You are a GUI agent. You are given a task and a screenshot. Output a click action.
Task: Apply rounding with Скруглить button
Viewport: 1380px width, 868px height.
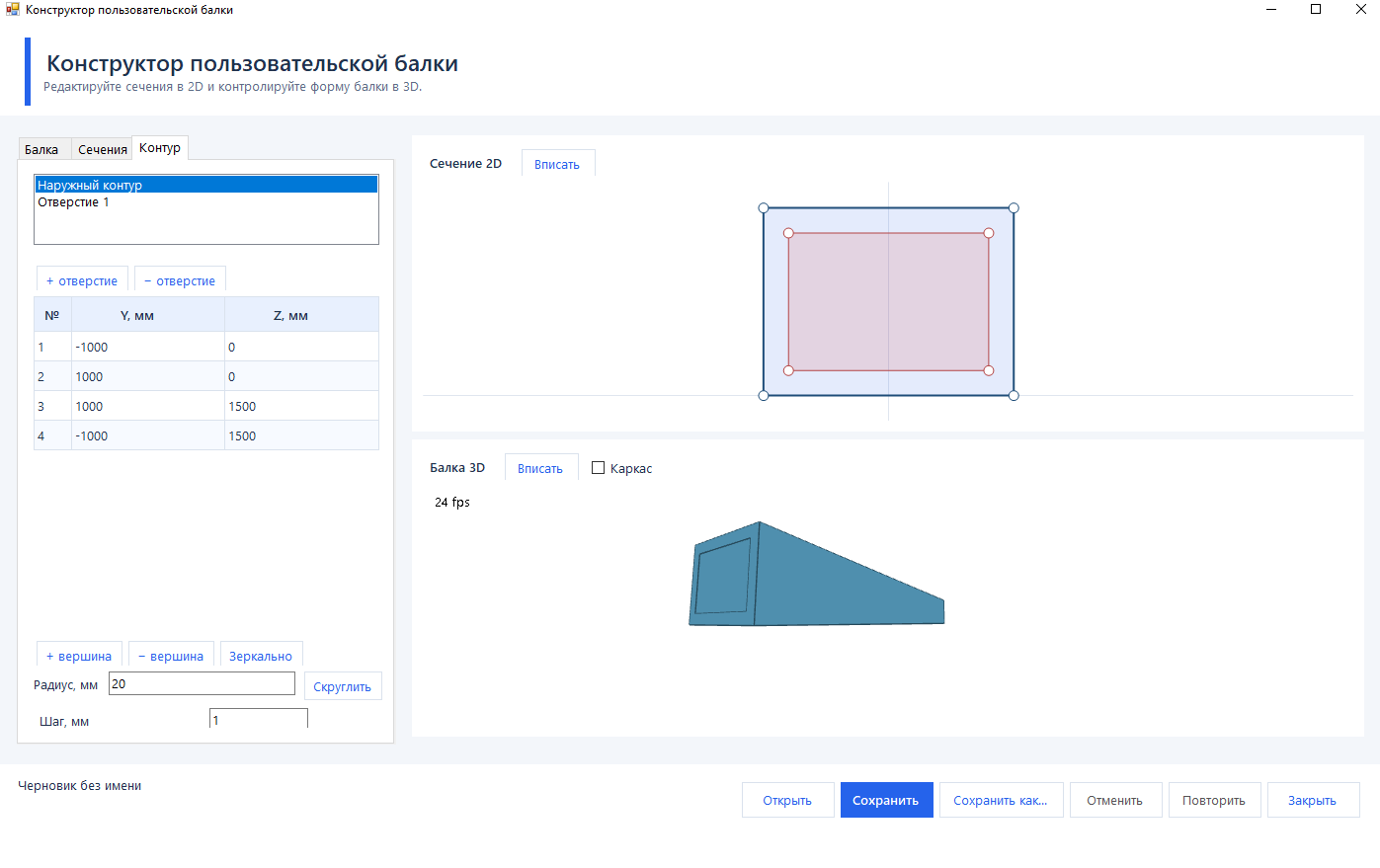pos(343,686)
